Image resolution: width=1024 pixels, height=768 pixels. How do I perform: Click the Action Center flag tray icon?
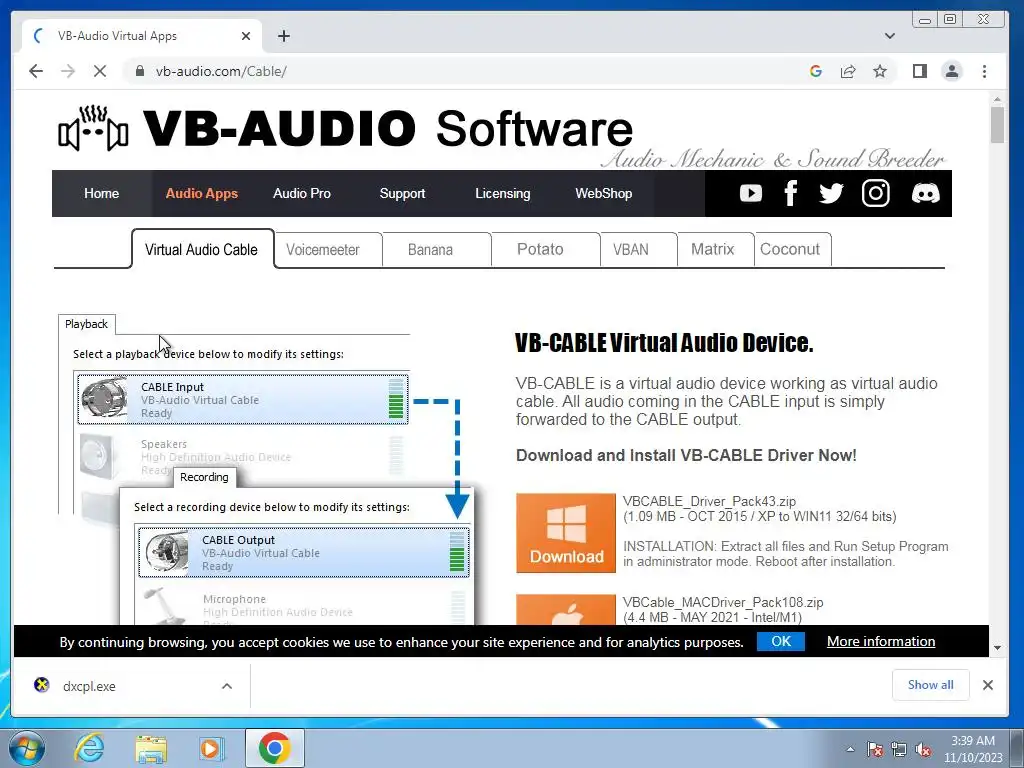click(875, 750)
